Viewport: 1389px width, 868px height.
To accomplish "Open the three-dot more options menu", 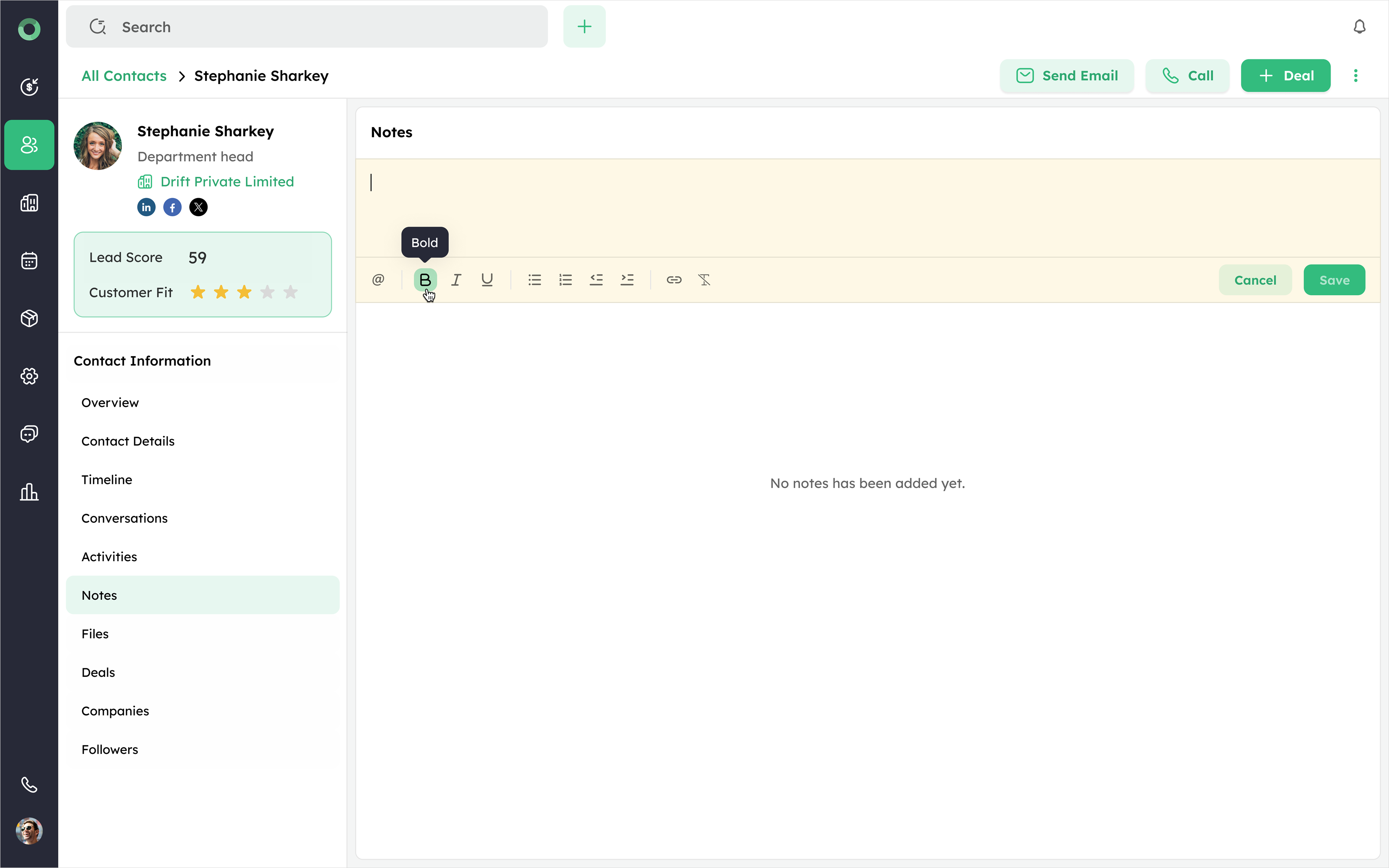I will click(x=1356, y=76).
